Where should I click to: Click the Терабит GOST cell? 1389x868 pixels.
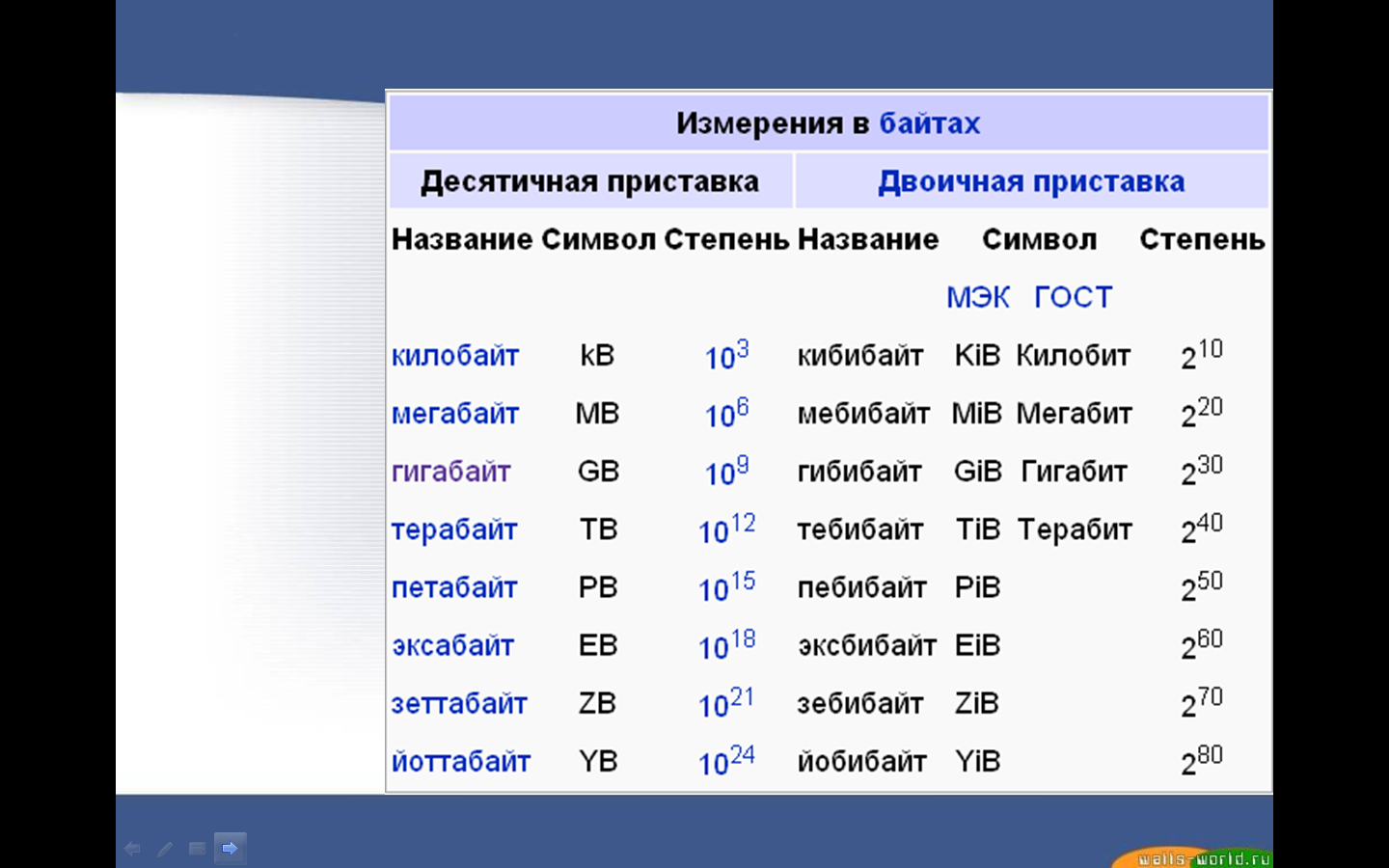pyautogui.click(x=1075, y=529)
